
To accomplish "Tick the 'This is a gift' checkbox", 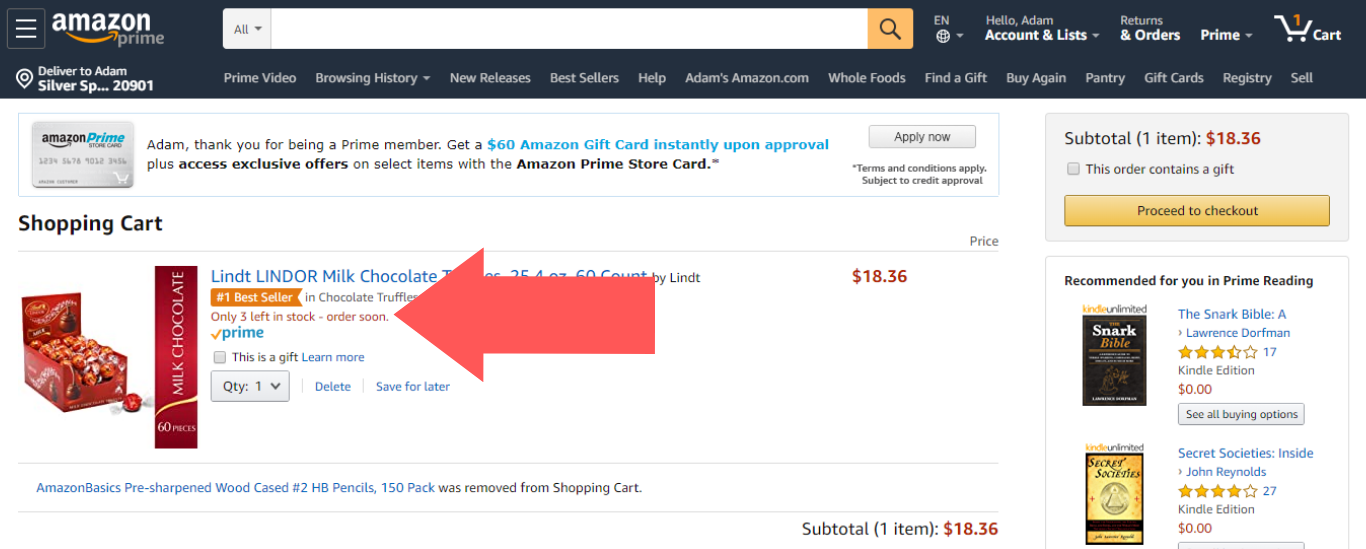I will coord(219,357).
